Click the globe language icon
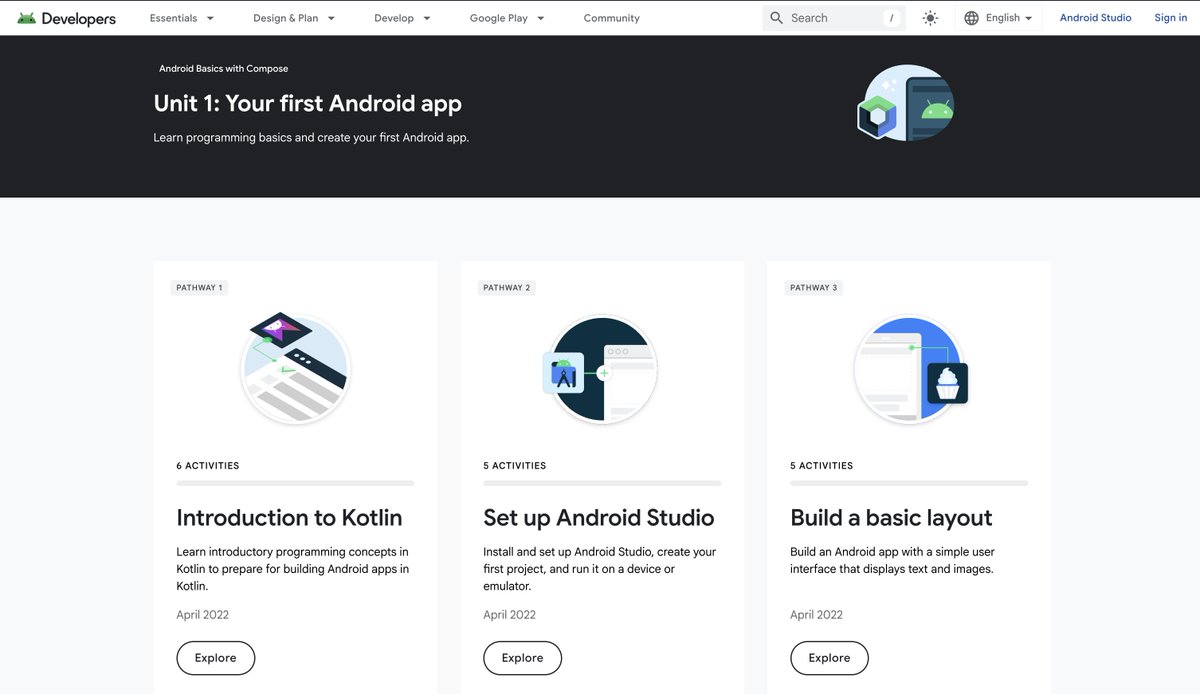 coord(971,18)
